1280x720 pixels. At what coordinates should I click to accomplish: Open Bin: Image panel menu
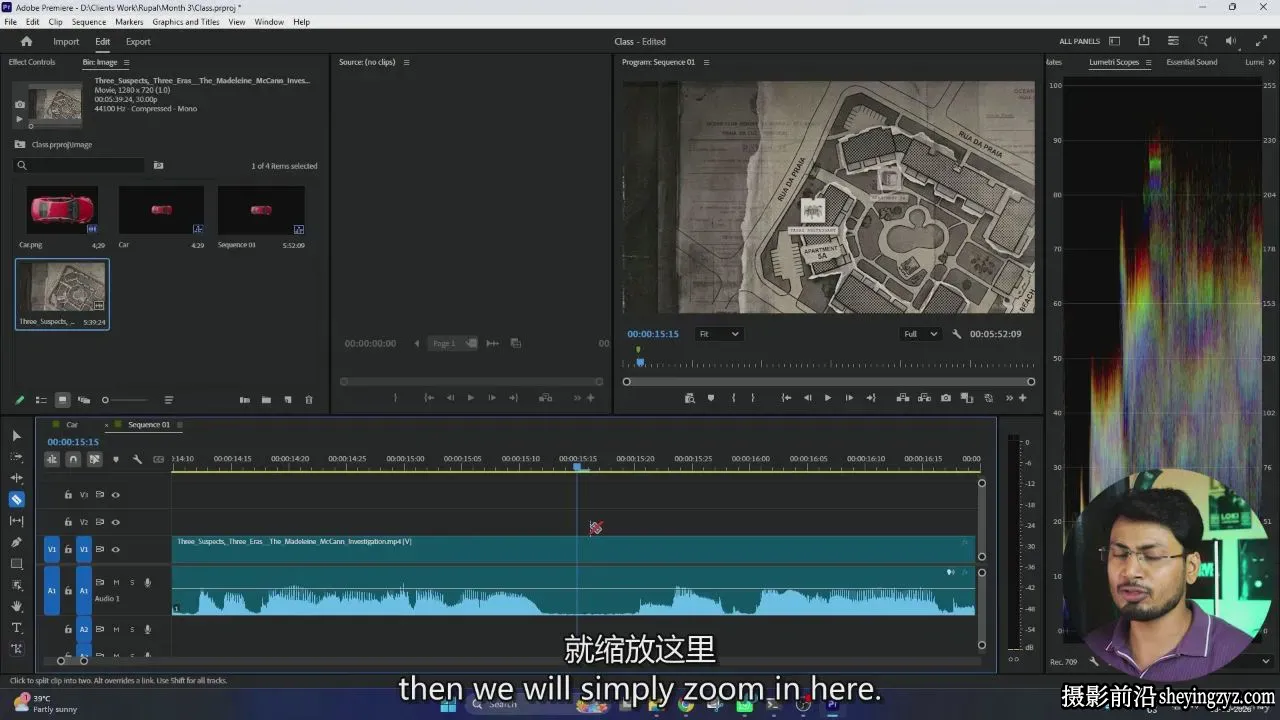126,62
